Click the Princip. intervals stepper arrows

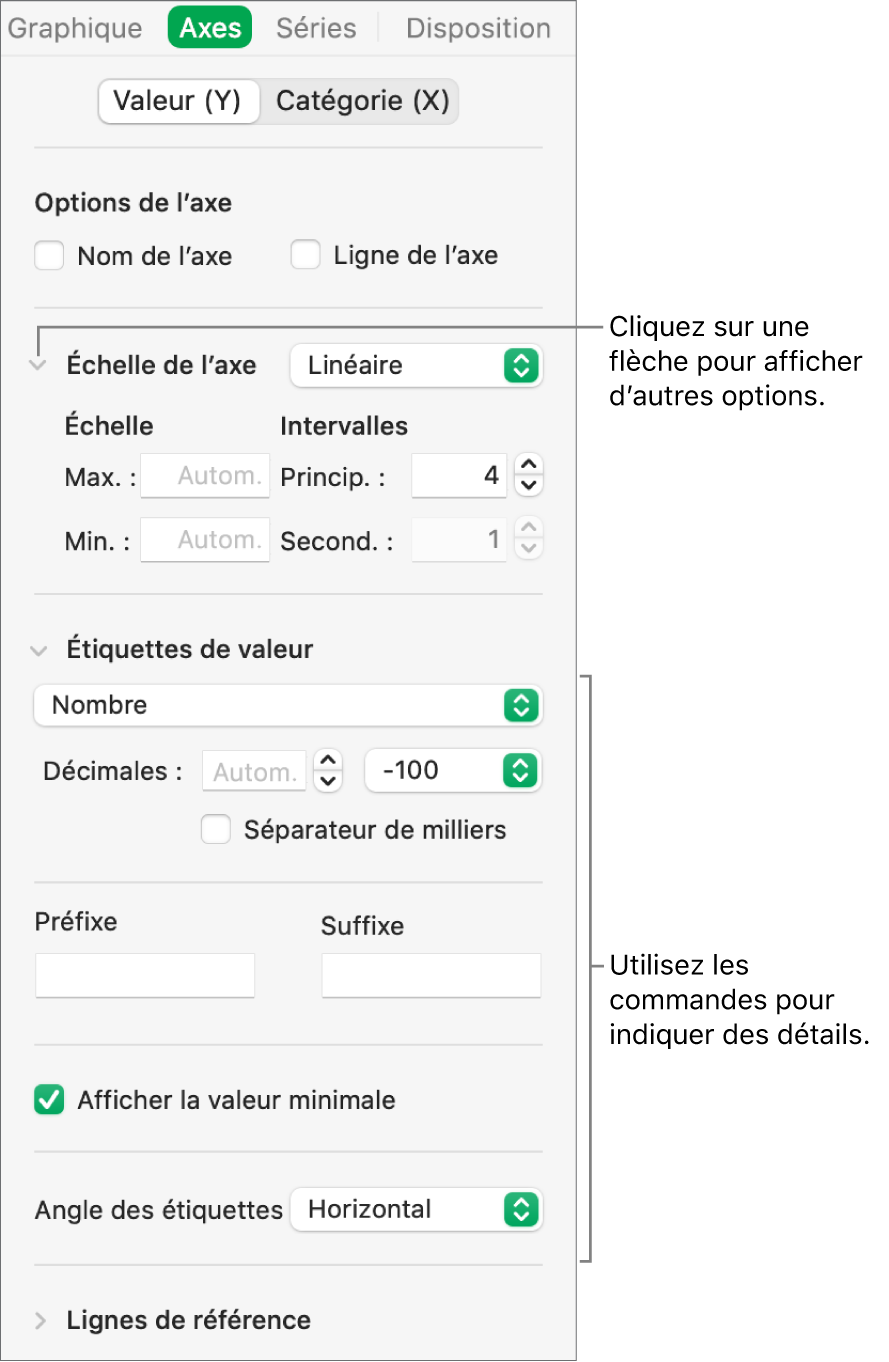[x=531, y=475]
